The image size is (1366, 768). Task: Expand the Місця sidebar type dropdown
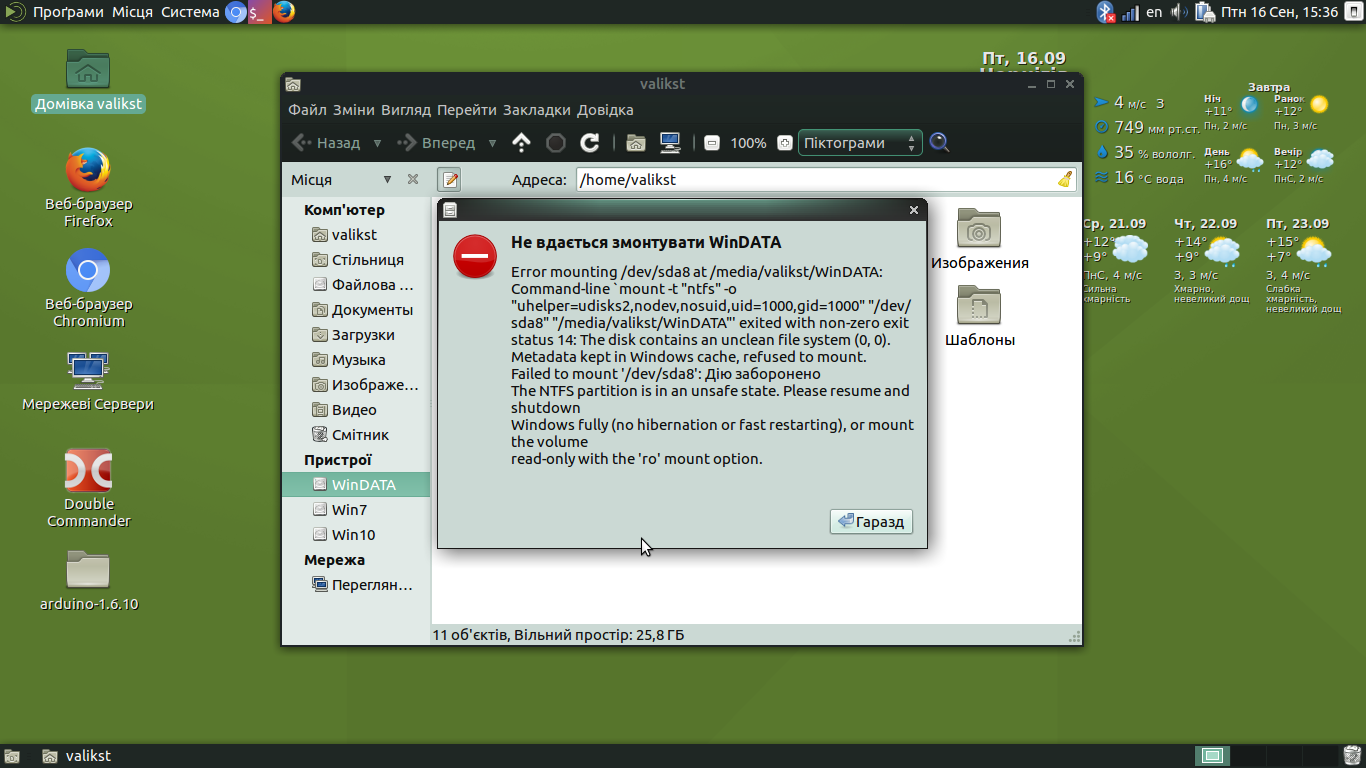[x=387, y=180]
